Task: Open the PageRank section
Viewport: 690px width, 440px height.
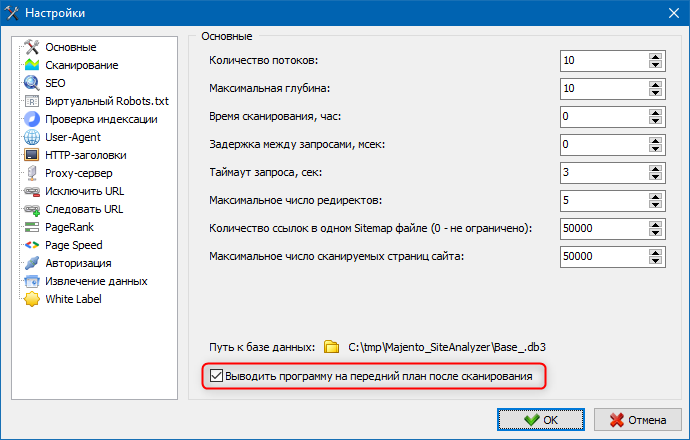Action: tap(70, 227)
